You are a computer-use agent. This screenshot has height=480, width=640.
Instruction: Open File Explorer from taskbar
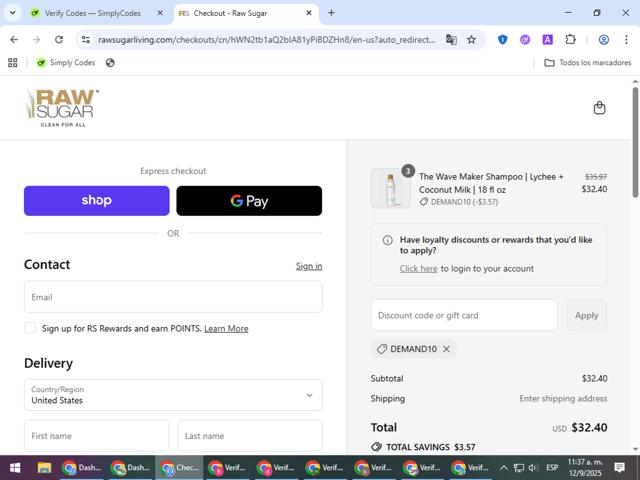(x=44, y=468)
